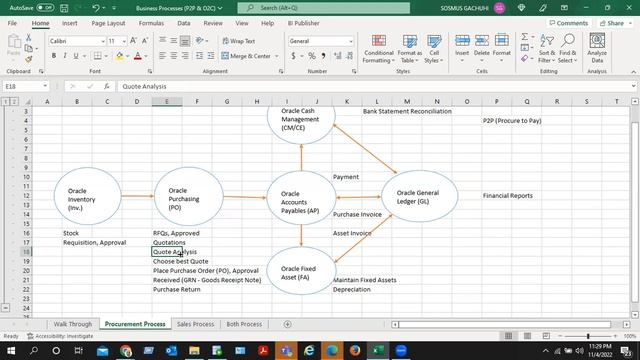Image resolution: width=640 pixels, height=360 pixels.
Task: Open Find & Select magnifier
Action: (x=568, y=49)
